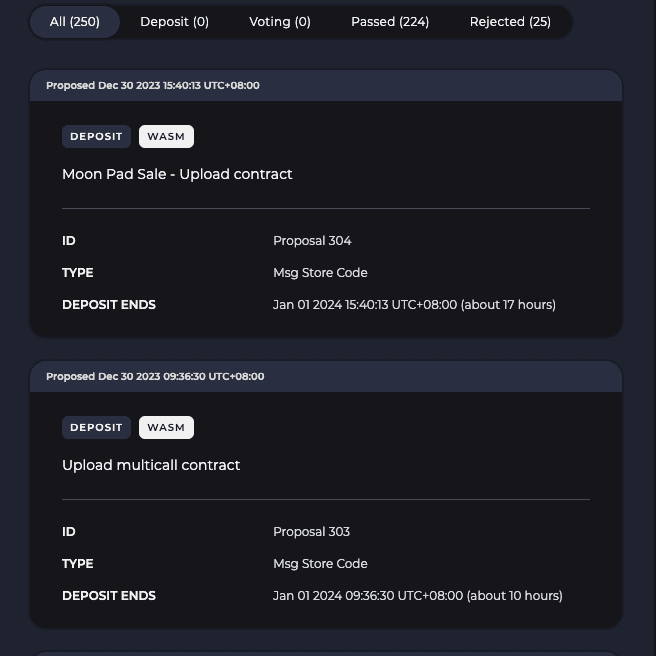Click the deposit end time ending about 17 hours
Screen dimensions: 656x656
click(414, 305)
